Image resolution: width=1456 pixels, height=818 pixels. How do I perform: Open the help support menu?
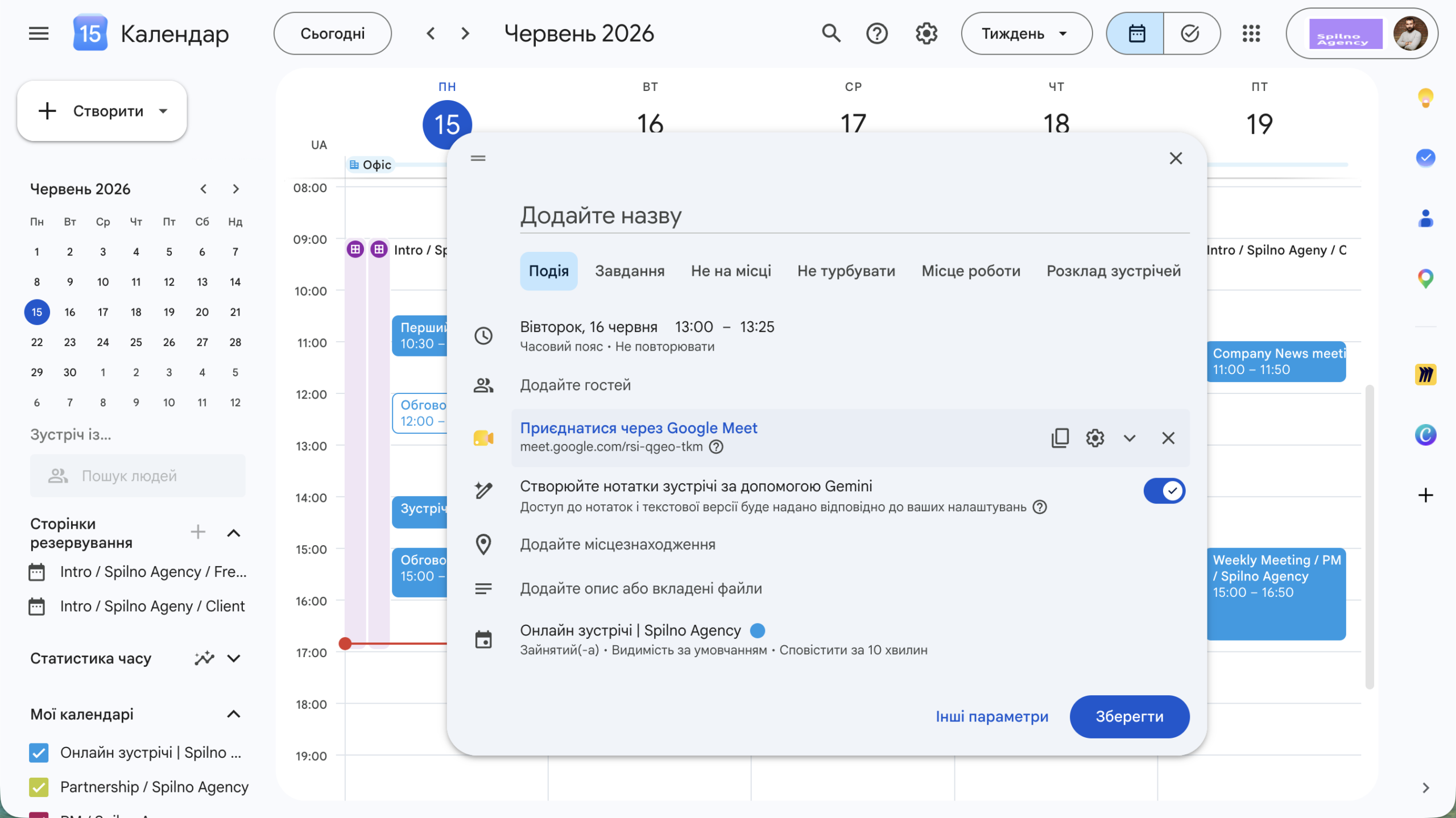point(876,34)
